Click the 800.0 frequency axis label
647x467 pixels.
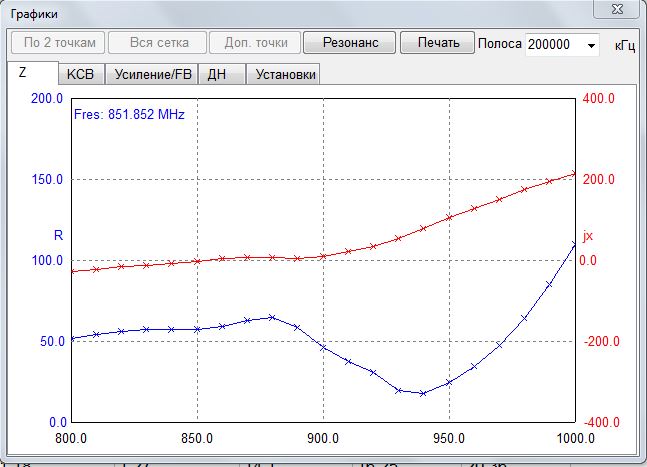[x=71, y=438]
